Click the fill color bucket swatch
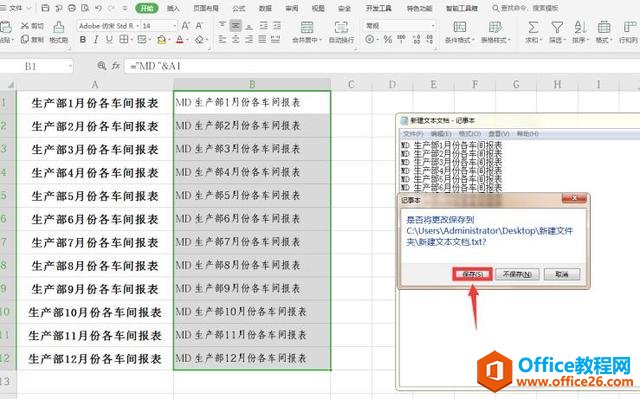The width and height of the screenshot is (640, 399). click(161, 40)
